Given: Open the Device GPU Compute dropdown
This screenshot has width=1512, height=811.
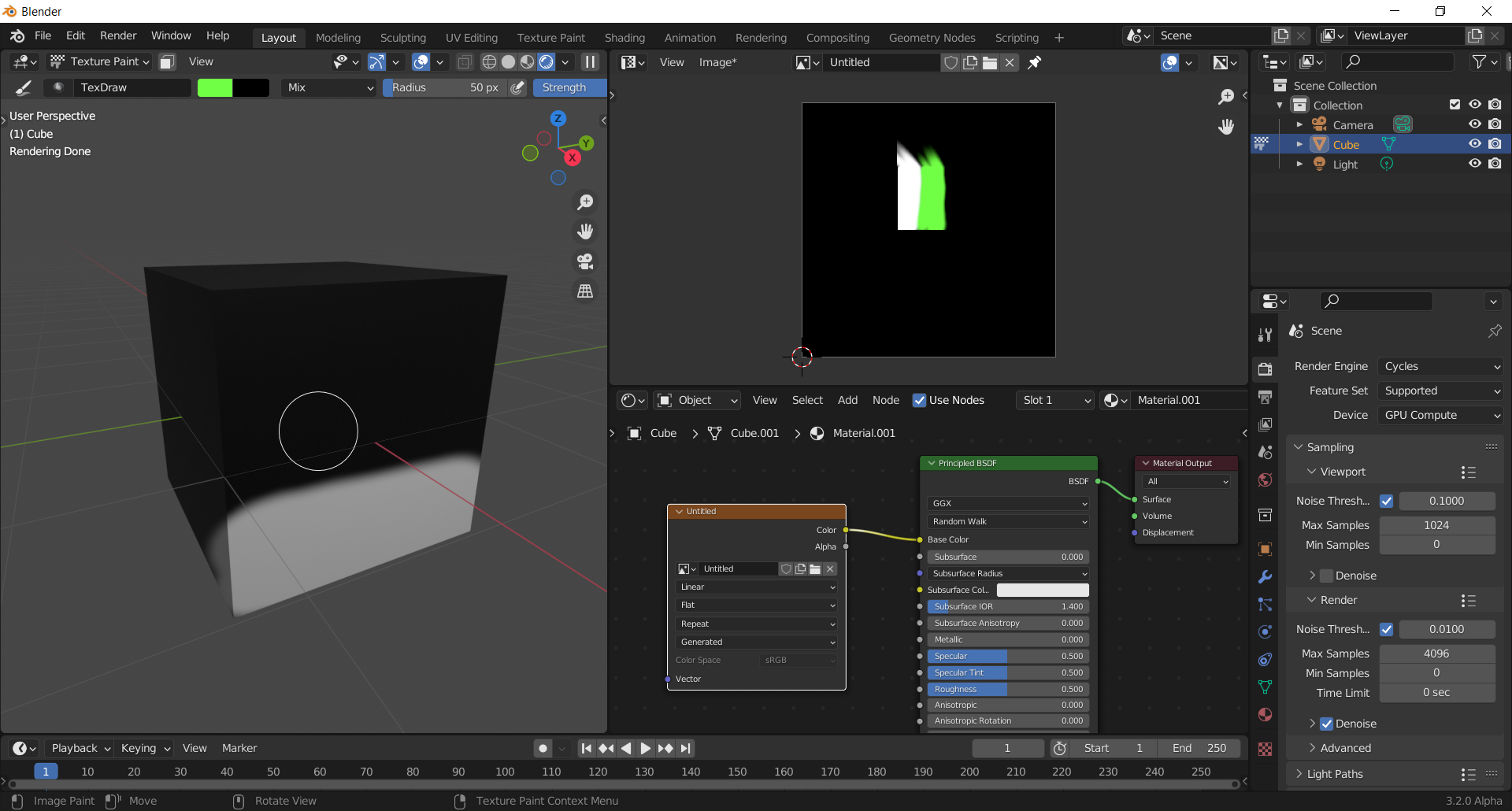Looking at the screenshot, I should (x=1441, y=415).
